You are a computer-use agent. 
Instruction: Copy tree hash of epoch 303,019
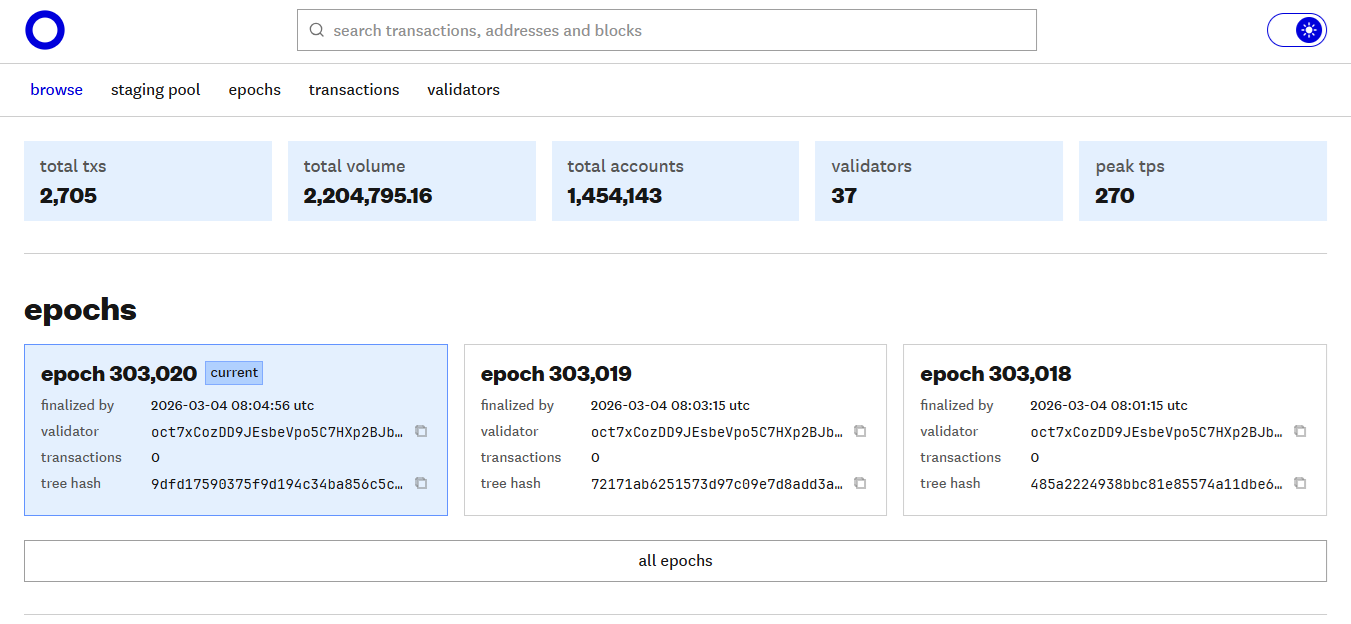click(860, 483)
